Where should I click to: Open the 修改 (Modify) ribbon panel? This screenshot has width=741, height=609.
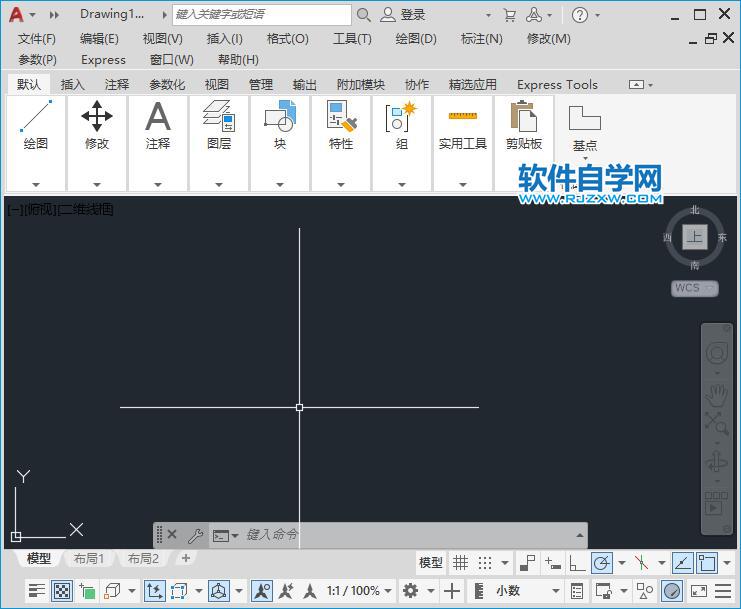click(x=97, y=125)
